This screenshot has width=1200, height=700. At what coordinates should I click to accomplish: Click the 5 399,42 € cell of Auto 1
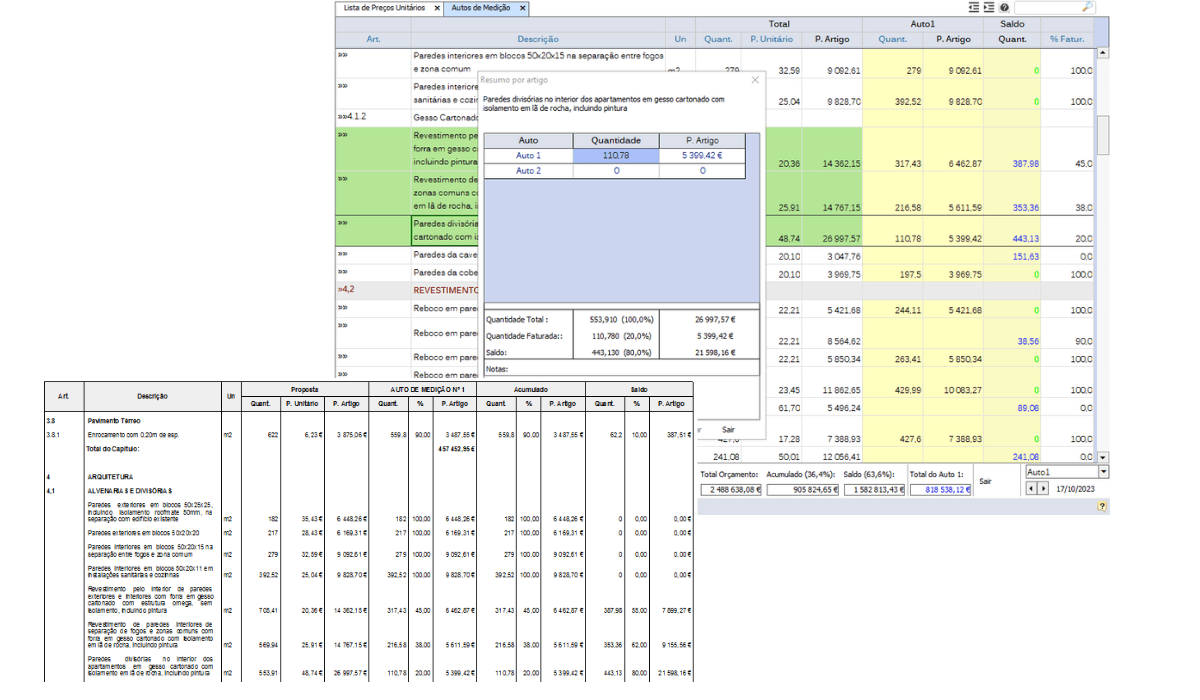[702, 155]
